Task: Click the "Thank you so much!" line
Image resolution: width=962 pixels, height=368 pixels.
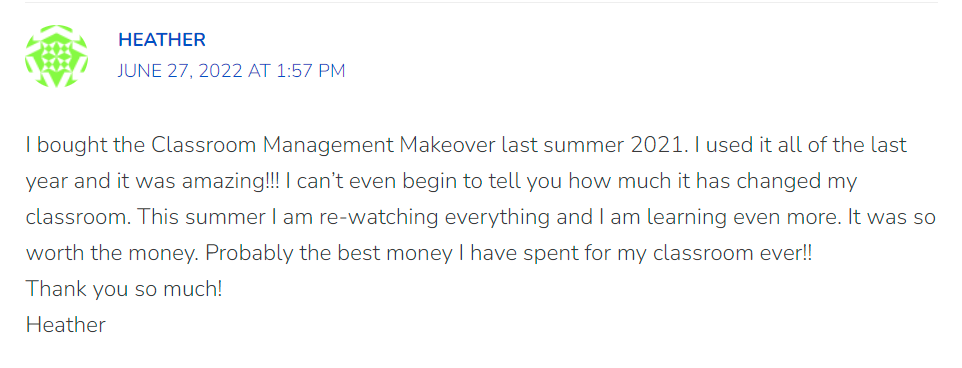Action: click(x=124, y=289)
